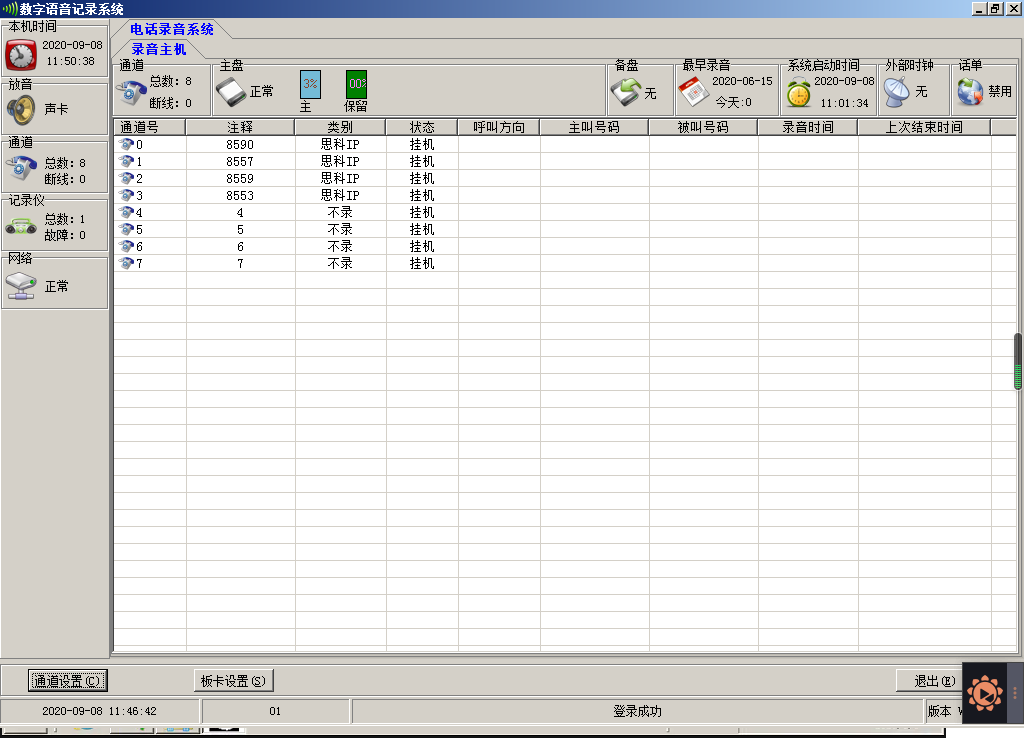Click the yellow alarm clock system start icon
The image size is (1024, 738).
(x=798, y=92)
